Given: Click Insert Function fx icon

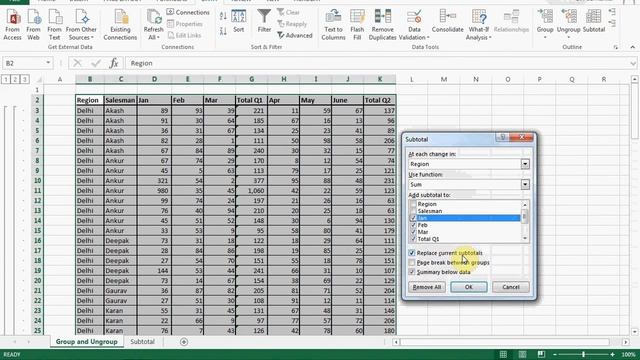Looking at the screenshot, I should (x=113, y=63).
